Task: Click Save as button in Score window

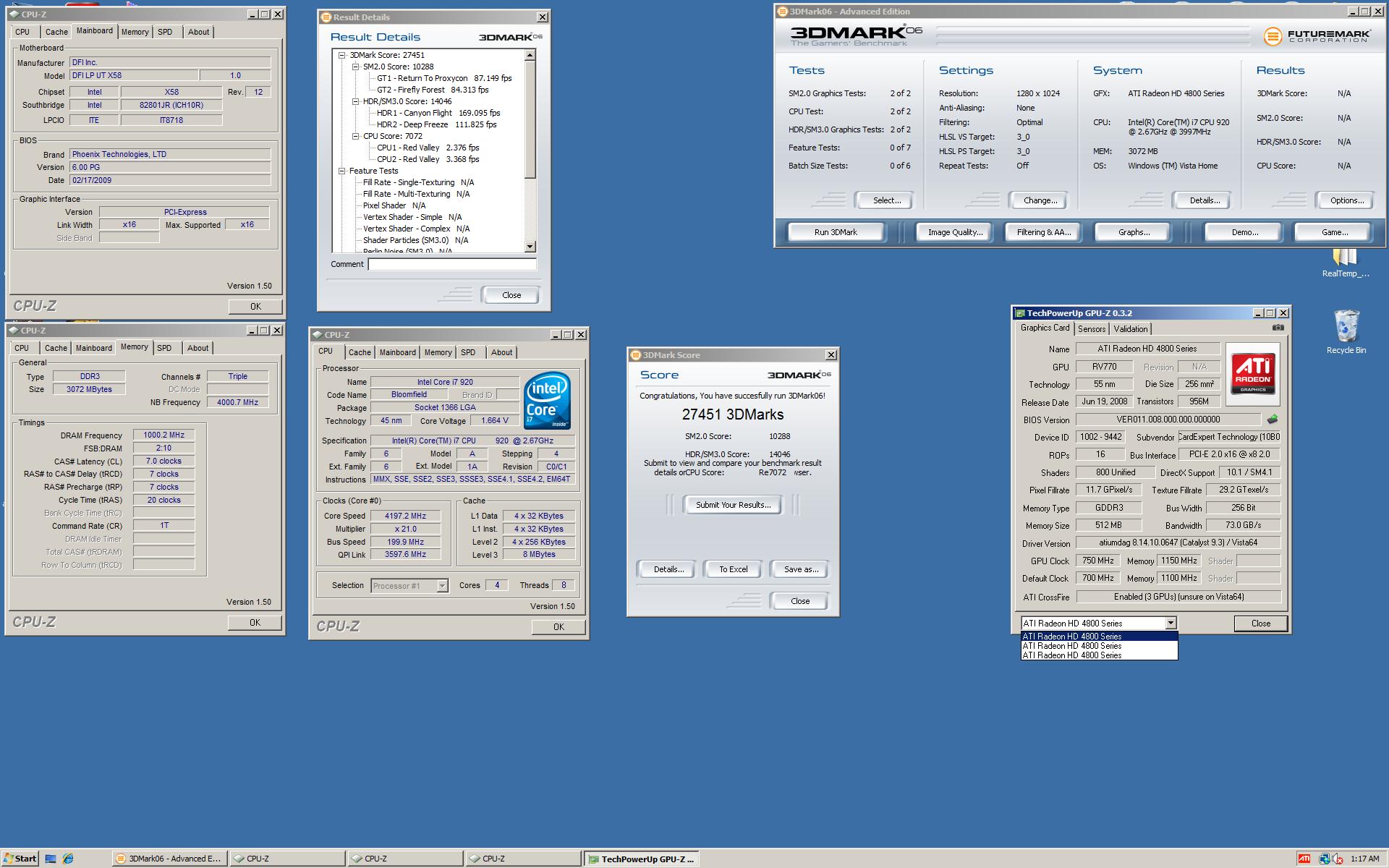Action: click(x=800, y=569)
